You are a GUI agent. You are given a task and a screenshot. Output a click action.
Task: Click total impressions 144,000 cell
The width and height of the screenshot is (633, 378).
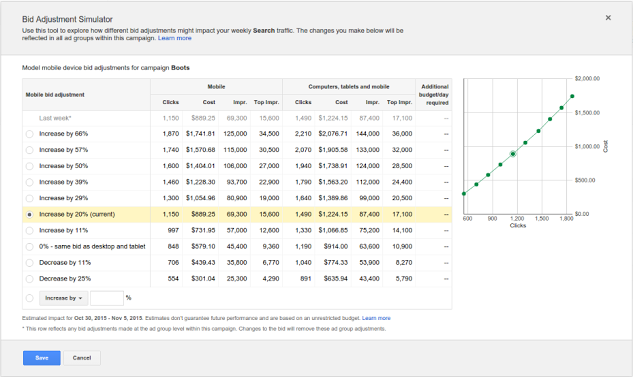tap(368, 134)
